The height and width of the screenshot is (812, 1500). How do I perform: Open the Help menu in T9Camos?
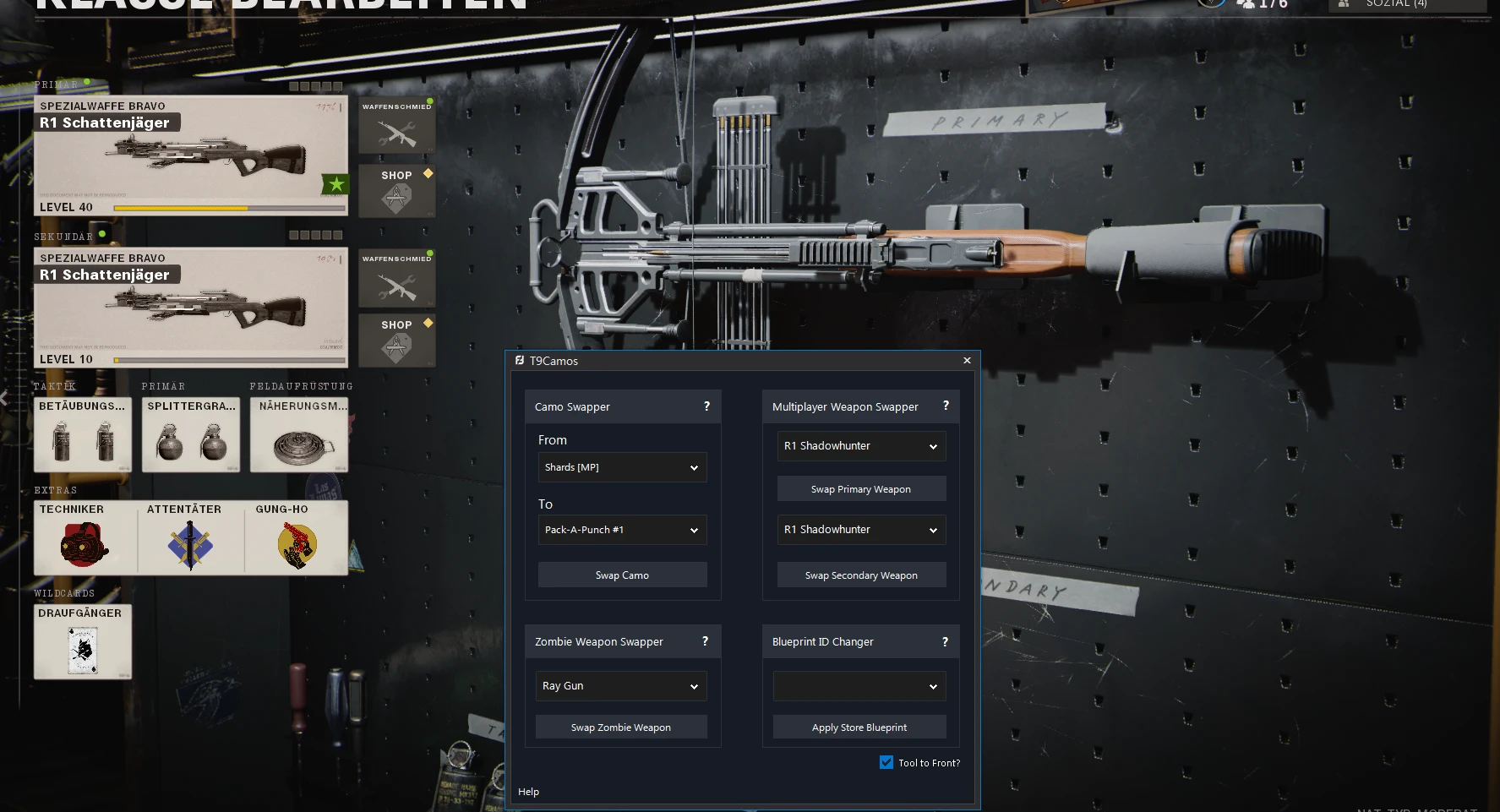528,792
